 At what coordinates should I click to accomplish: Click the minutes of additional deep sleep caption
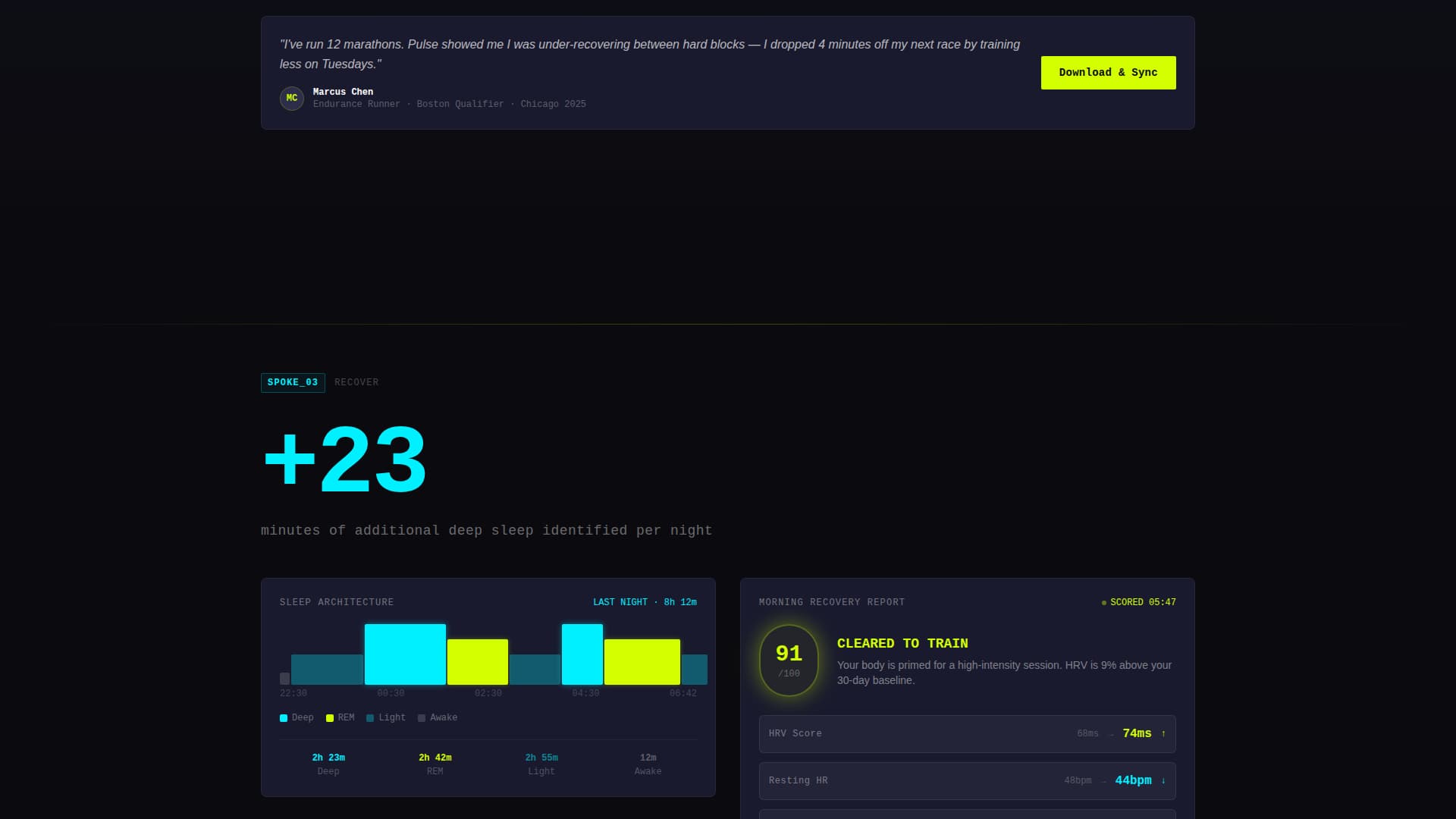pos(487,531)
